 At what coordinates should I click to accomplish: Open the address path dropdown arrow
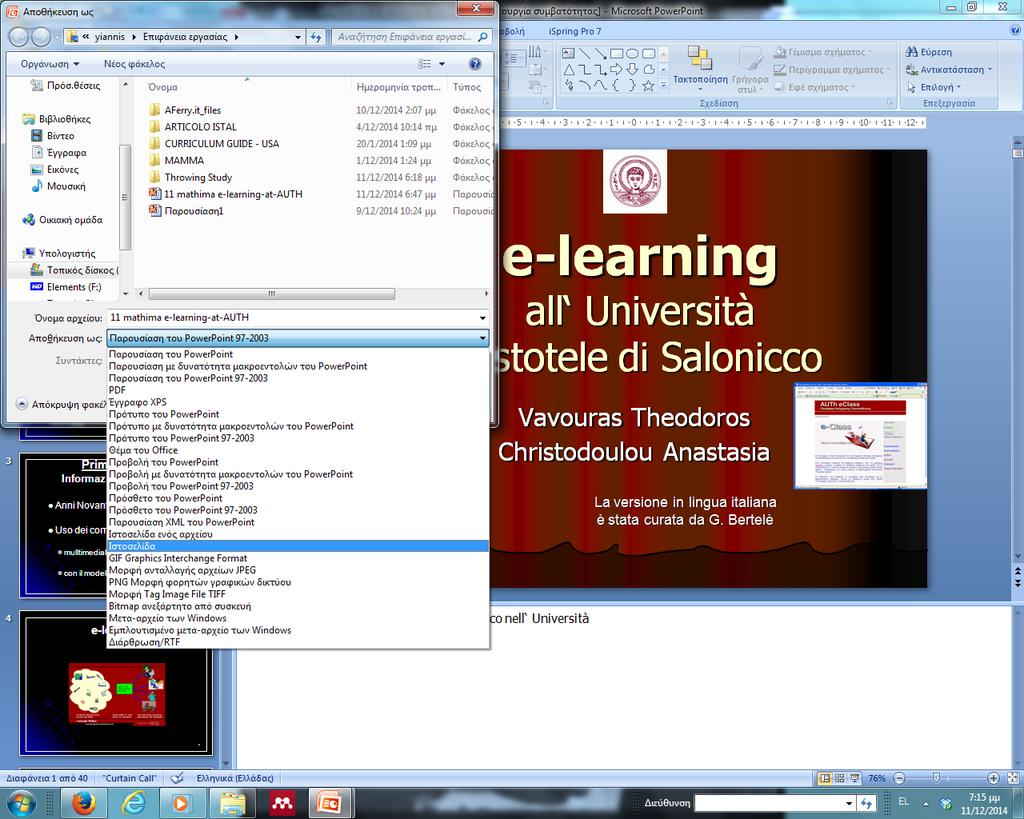pyautogui.click(x=298, y=37)
